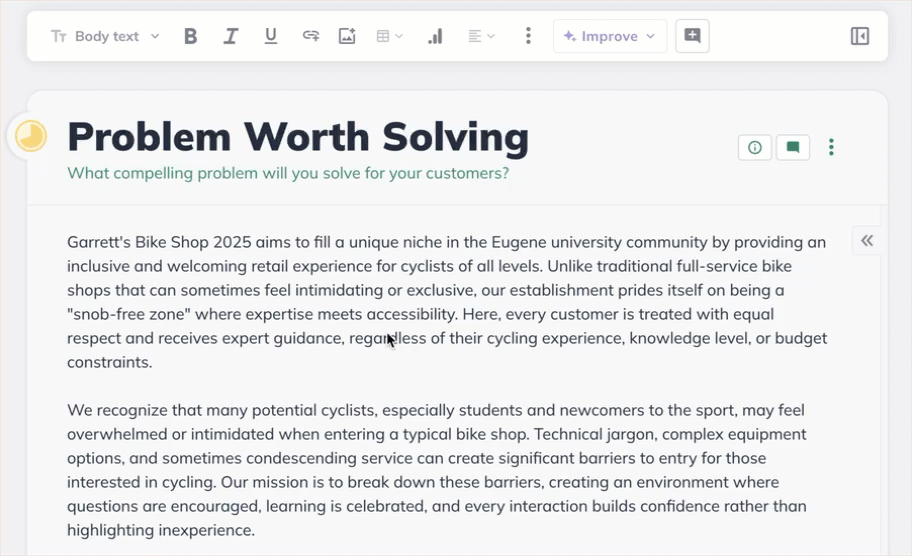912x556 pixels.
Task: Open section options three-dot menu
Action: coord(831,147)
